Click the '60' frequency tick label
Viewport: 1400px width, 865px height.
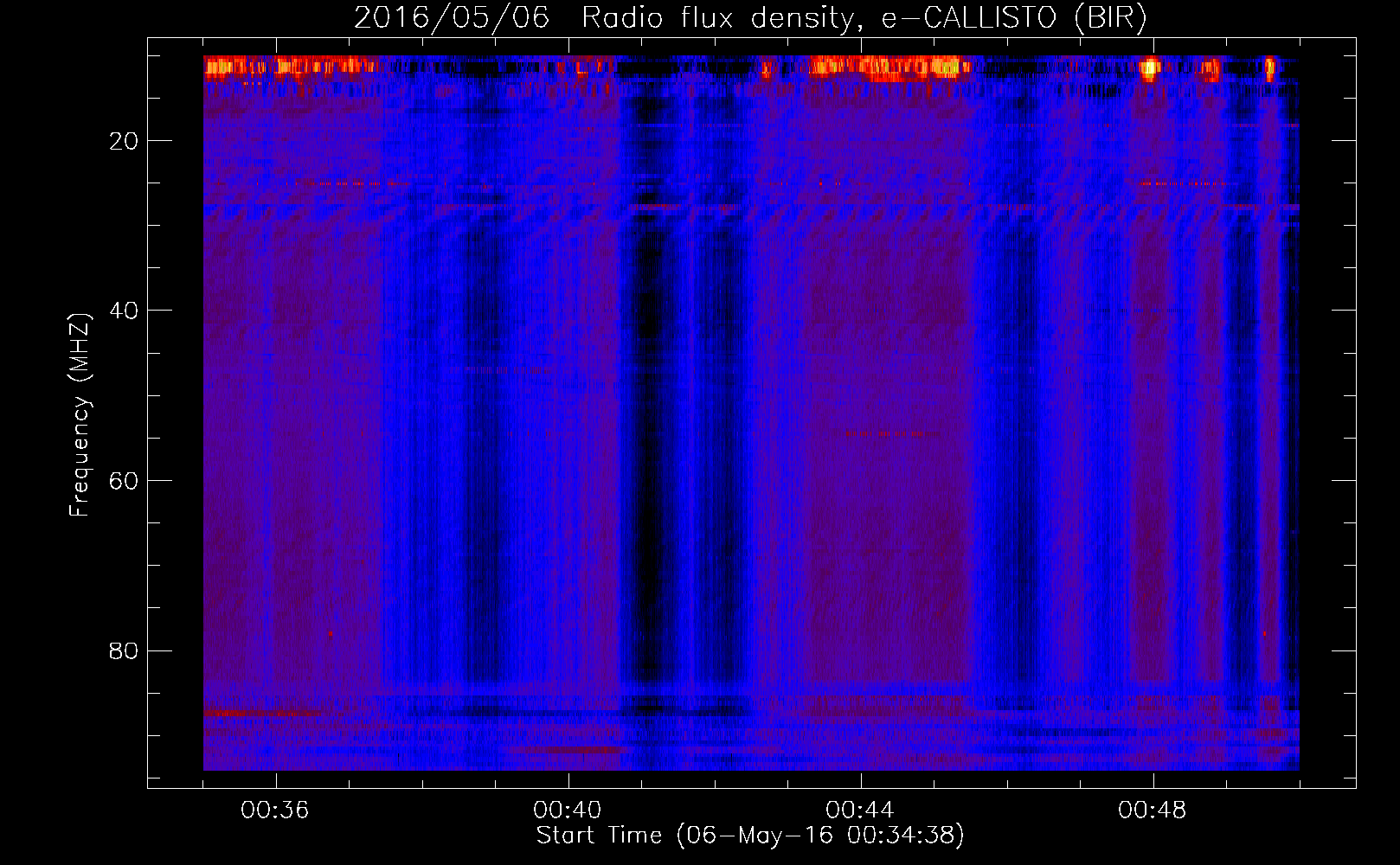[124, 481]
